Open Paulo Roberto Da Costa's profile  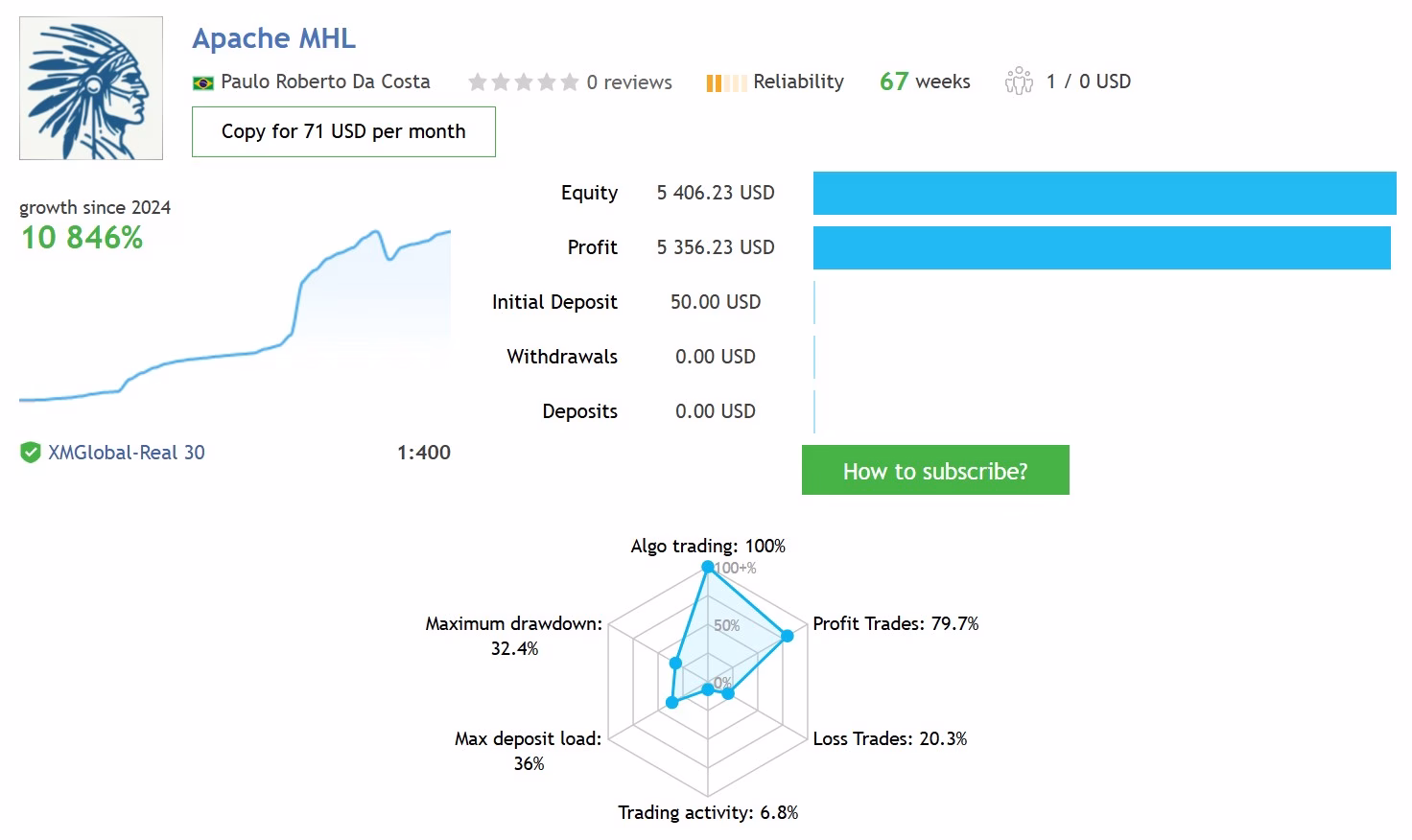[325, 82]
